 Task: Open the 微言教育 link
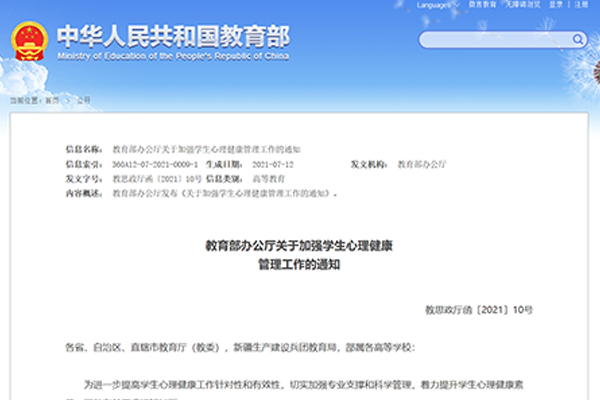point(481,6)
